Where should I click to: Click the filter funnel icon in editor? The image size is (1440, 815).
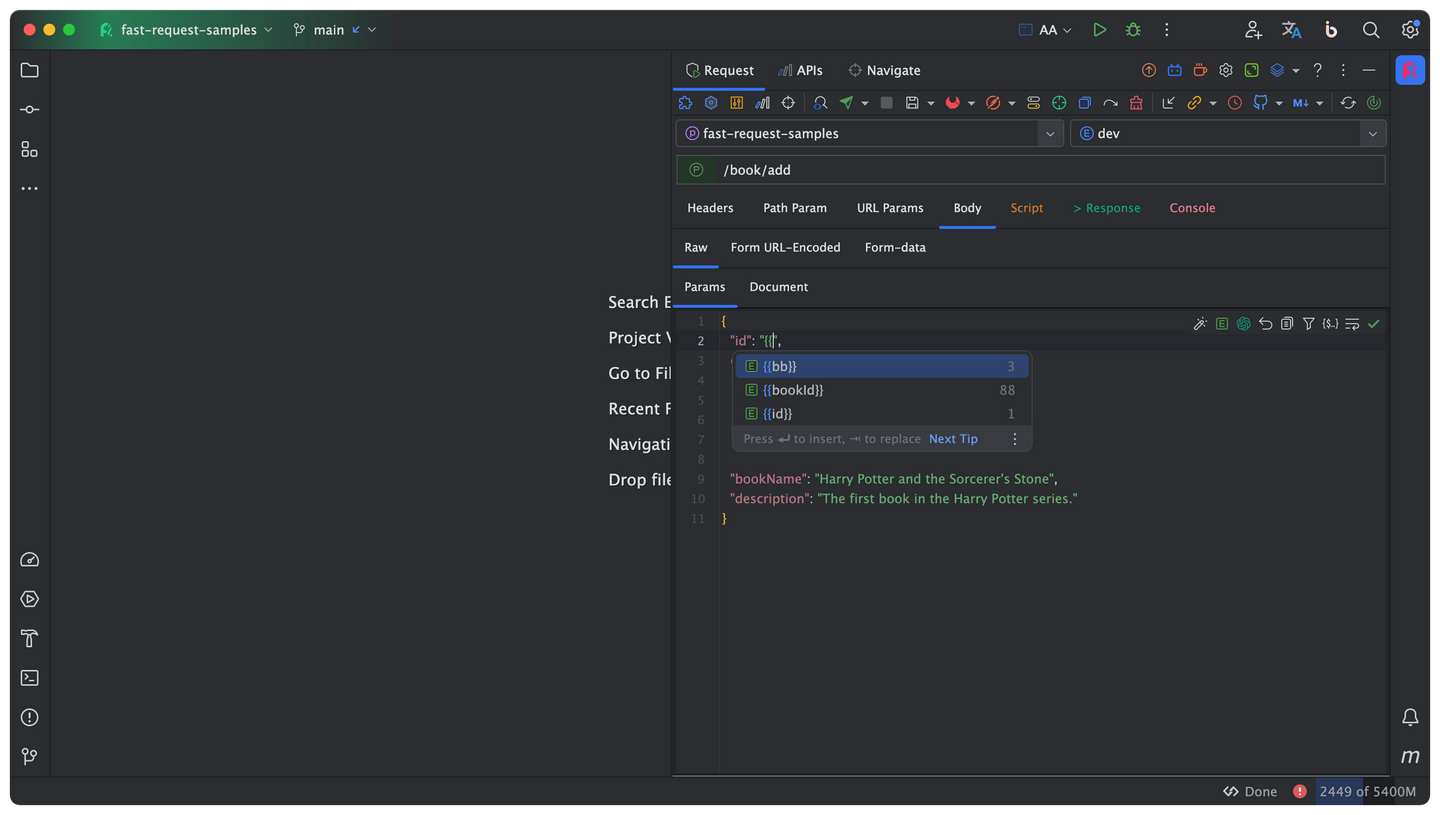tap(1308, 324)
